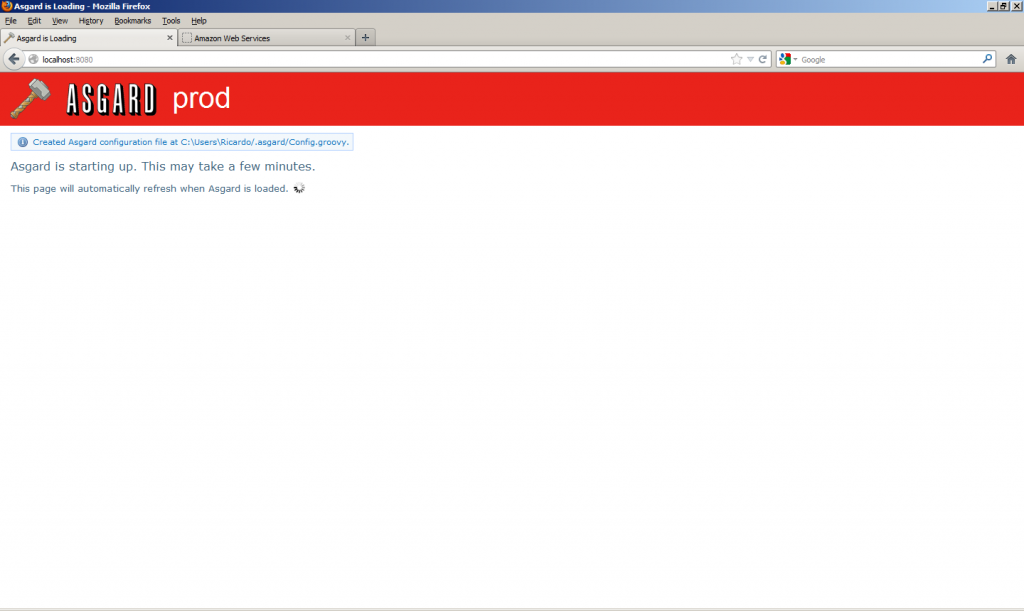
Task: Close the Asgard is Loading tab
Action: pyautogui.click(x=170, y=38)
